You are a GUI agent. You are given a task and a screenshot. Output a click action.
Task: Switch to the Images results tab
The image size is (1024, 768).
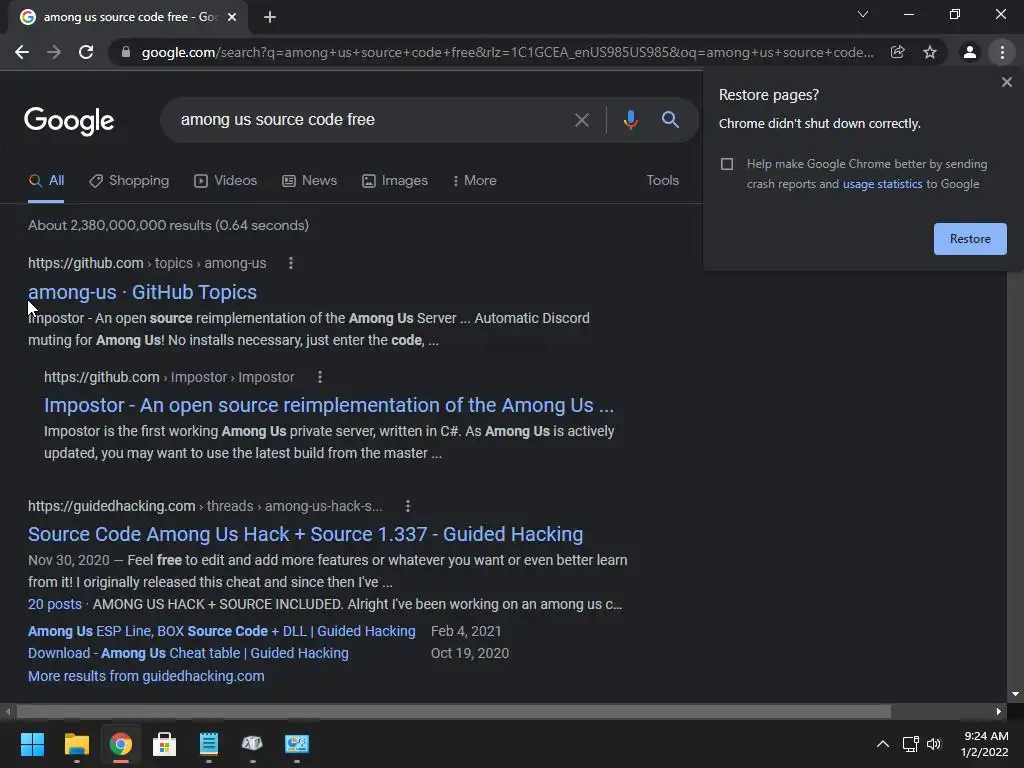point(395,181)
